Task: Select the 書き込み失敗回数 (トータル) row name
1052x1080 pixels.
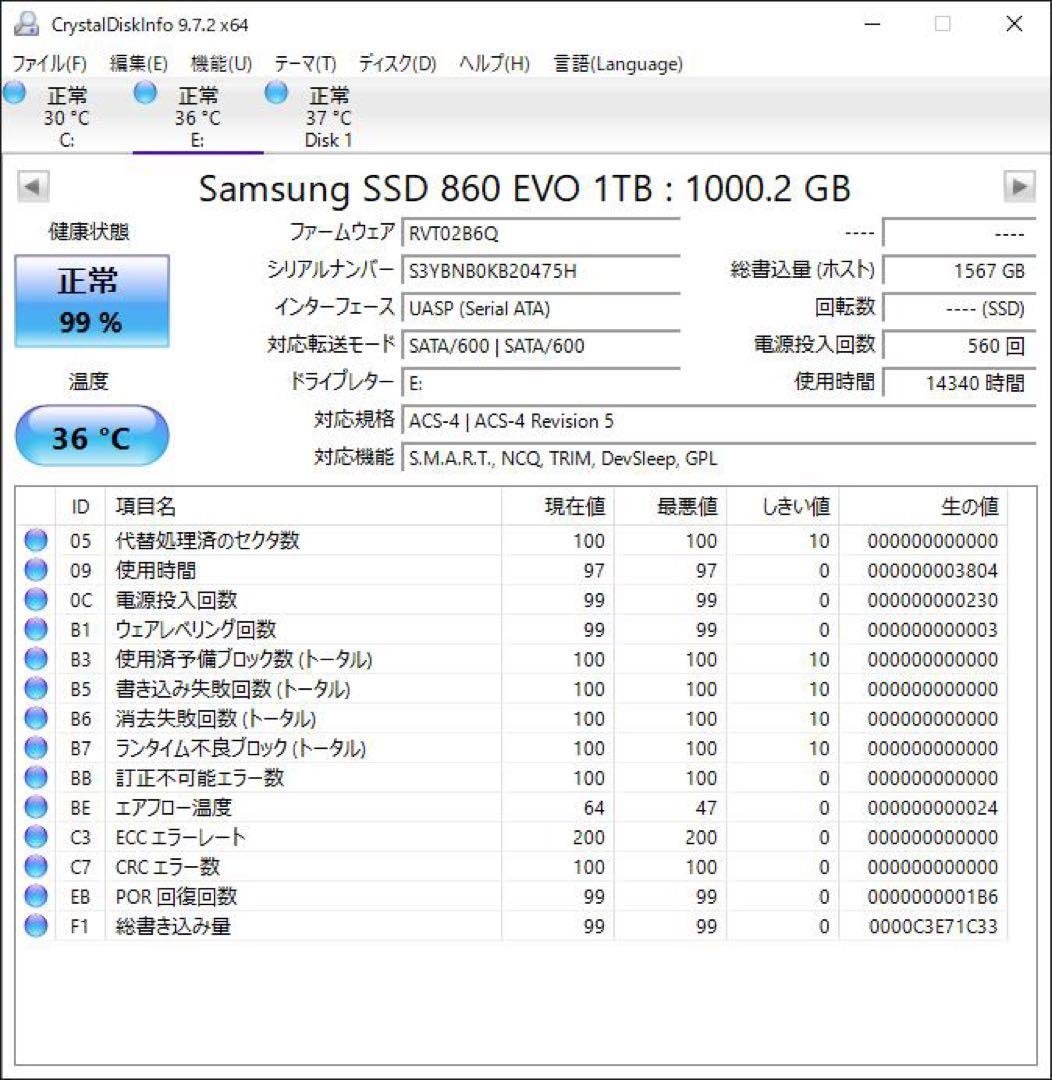Action: tap(233, 689)
